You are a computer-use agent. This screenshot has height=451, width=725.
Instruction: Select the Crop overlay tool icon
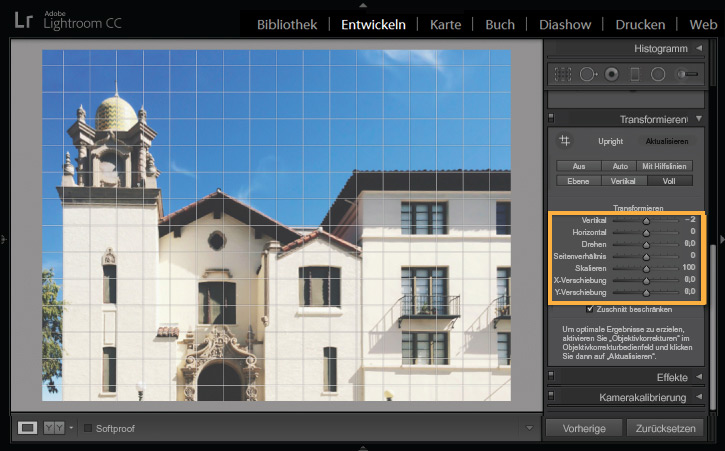(x=563, y=74)
